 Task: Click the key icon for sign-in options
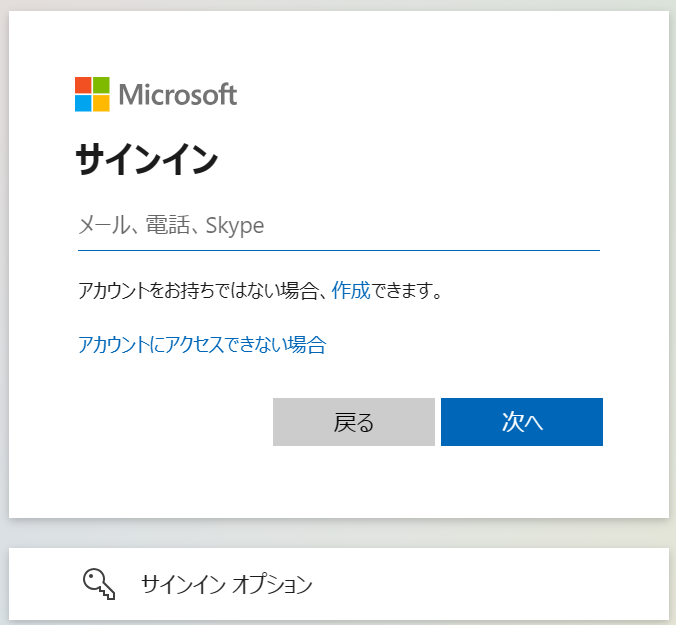(x=99, y=584)
